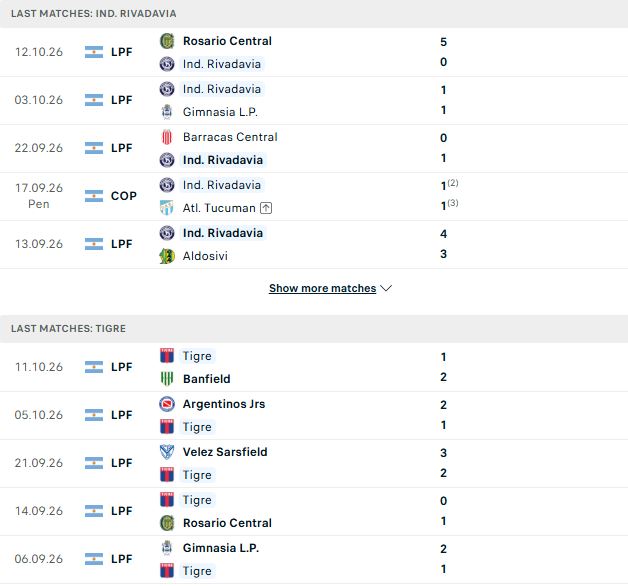Click the Aldosivi team crest

click(x=167, y=256)
